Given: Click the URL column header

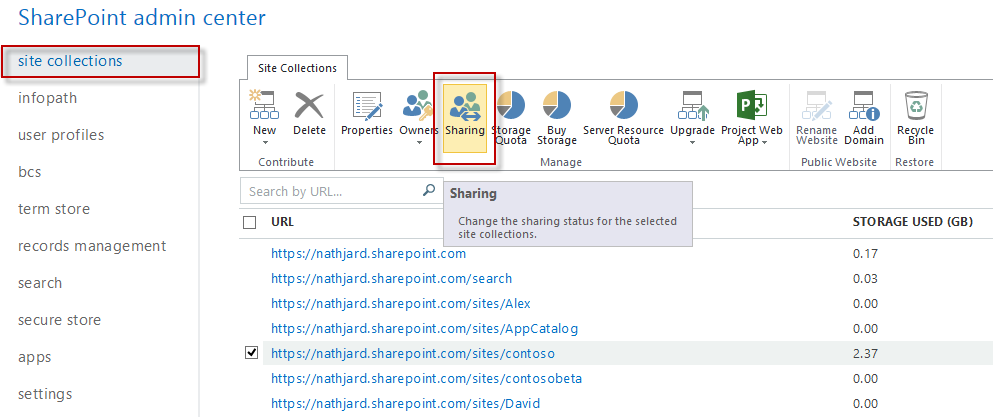Looking at the screenshot, I should point(282,222).
